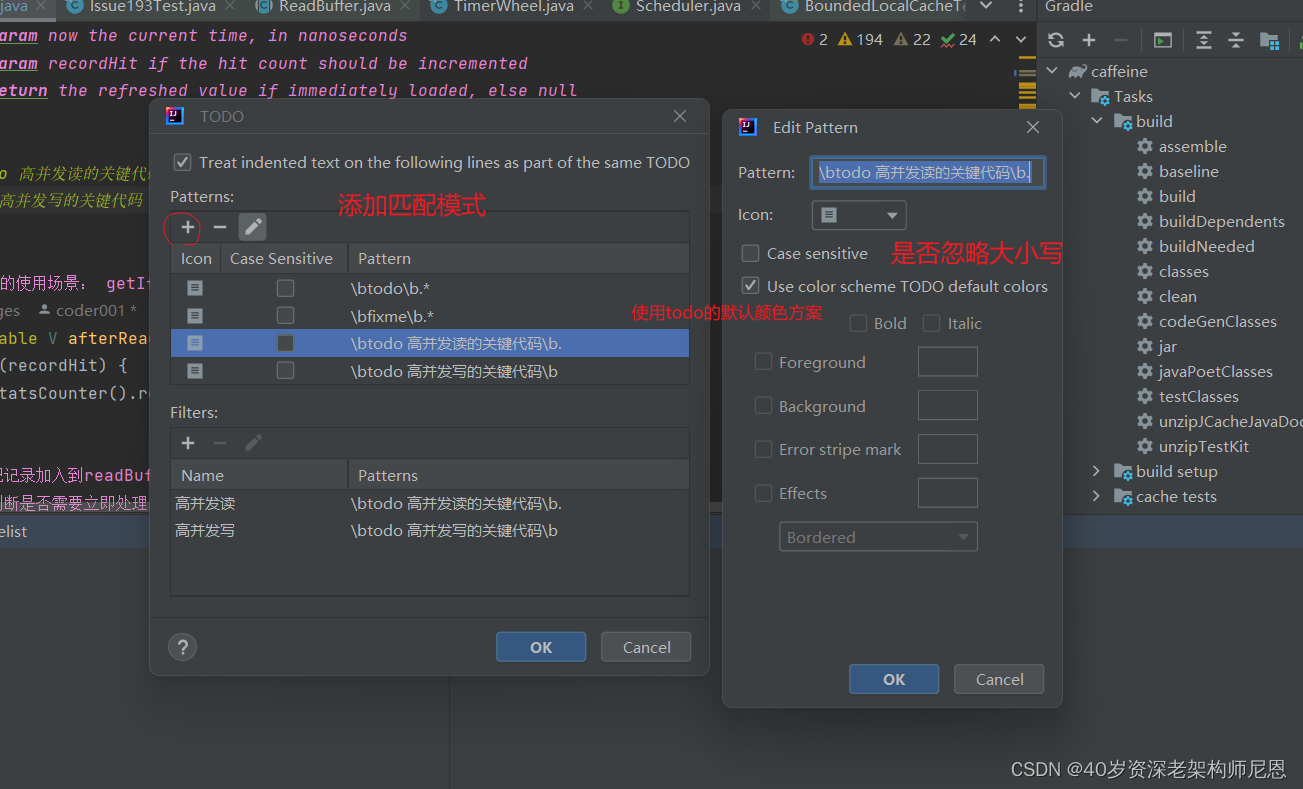Toggle the Bold checkbox
Screen dimensions: 1303x789
click(857, 323)
